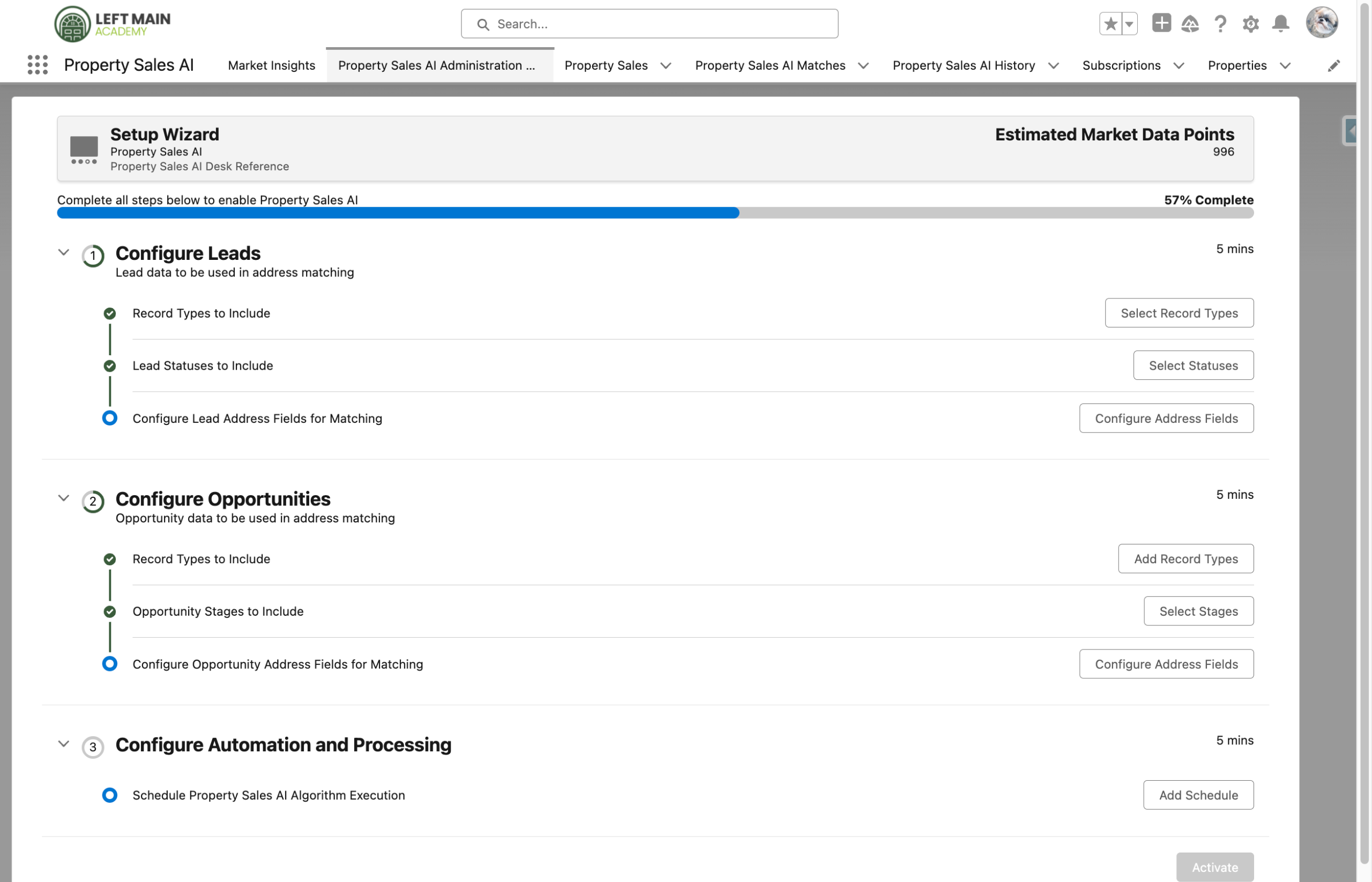Image resolution: width=1372 pixels, height=882 pixels.
Task: Select the Configure Opportunity Address Fields step circle
Action: [109, 664]
